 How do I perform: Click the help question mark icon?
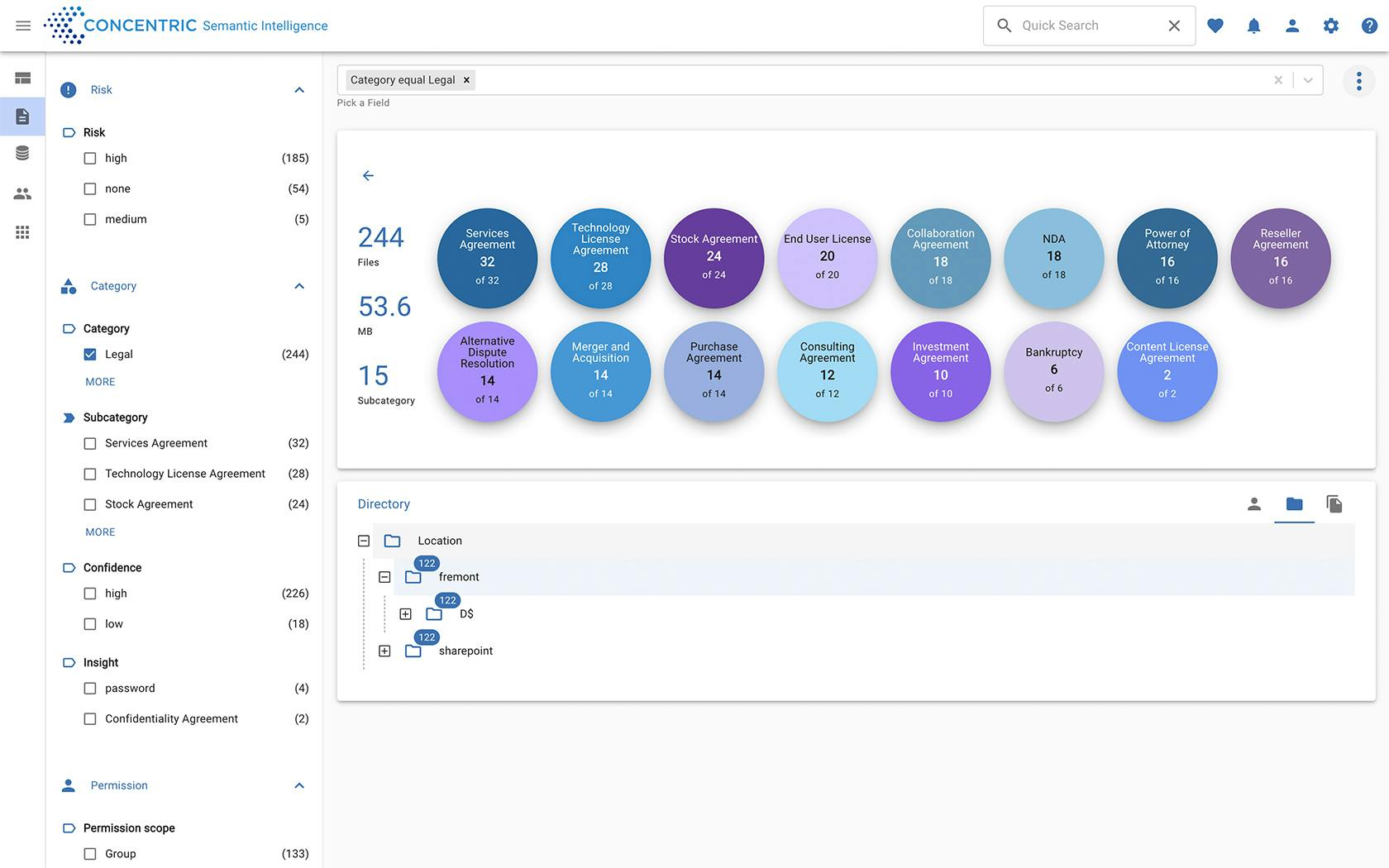pyautogui.click(x=1369, y=26)
